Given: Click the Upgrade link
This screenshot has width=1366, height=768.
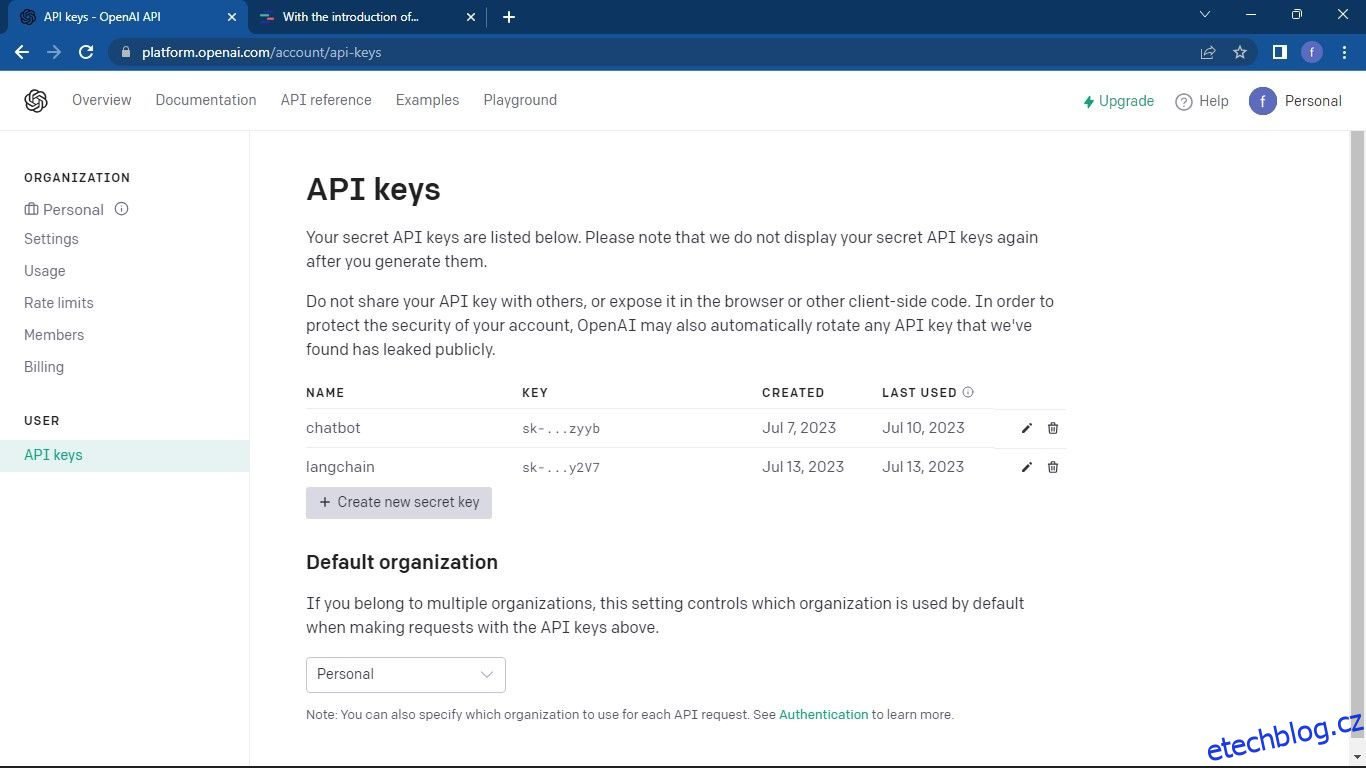Looking at the screenshot, I should [x=1118, y=101].
